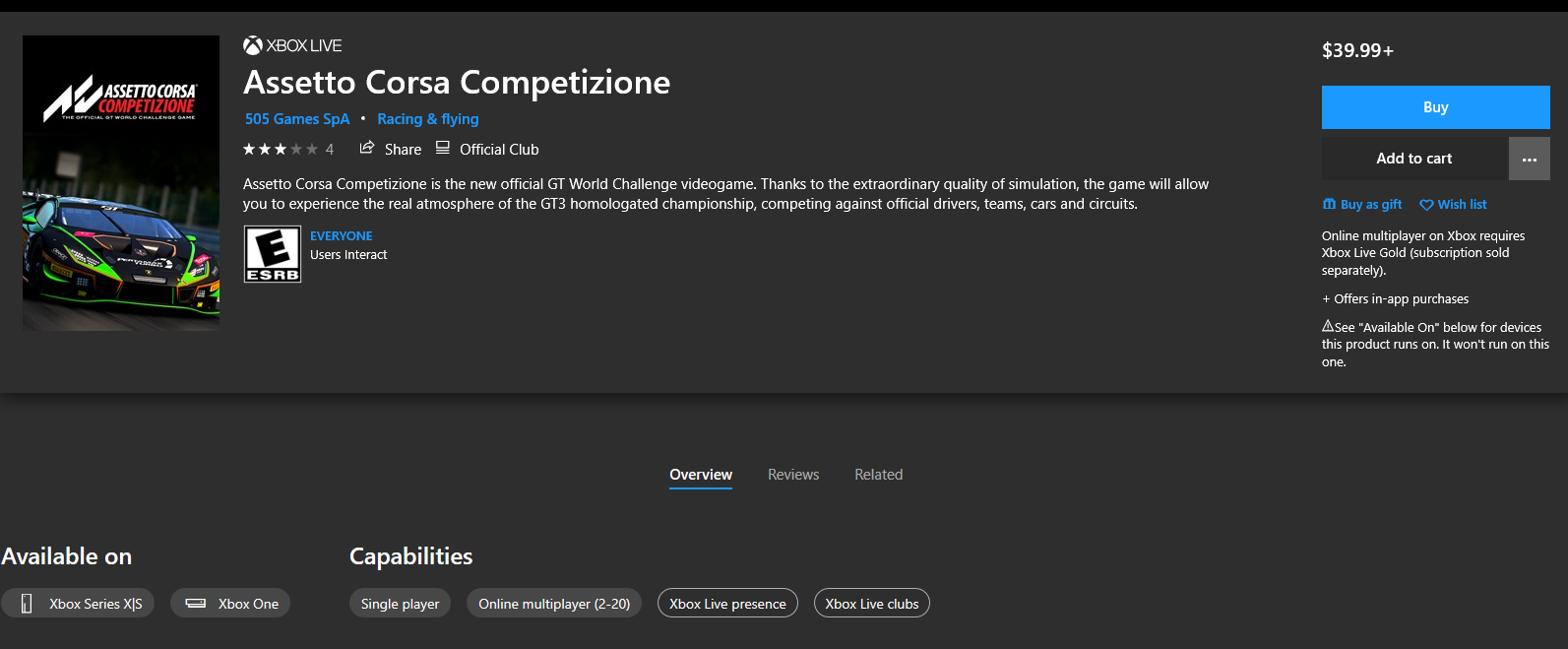1568x649 pixels.
Task: Click the "Users Interact" descriptor text
Action: [x=348, y=255]
